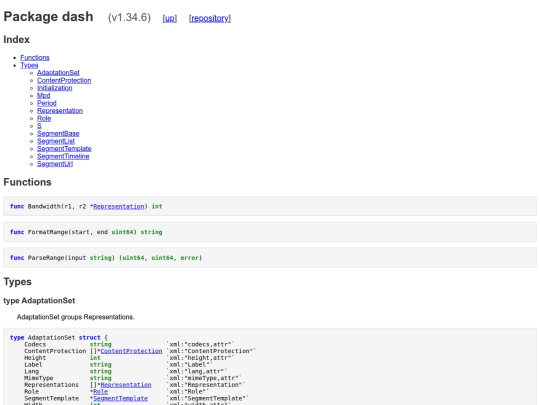Click the xml:"height,attr" tag
This screenshot has height=405, width=540.
point(200,358)
